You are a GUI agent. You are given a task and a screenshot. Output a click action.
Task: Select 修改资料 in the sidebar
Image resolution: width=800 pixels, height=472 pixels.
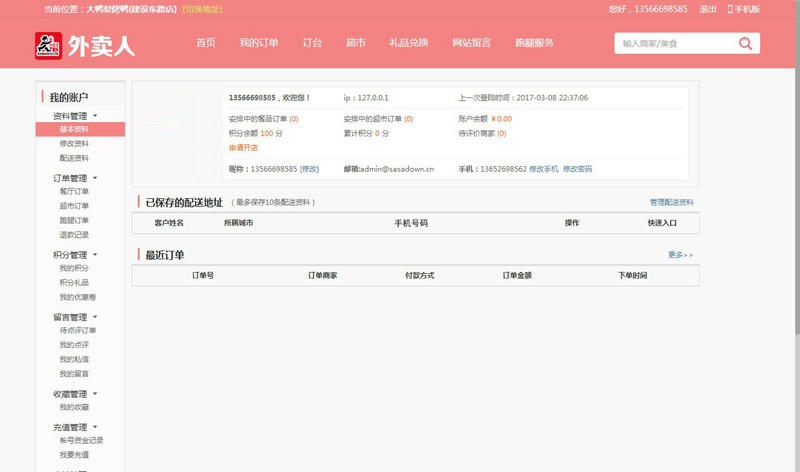74,143
